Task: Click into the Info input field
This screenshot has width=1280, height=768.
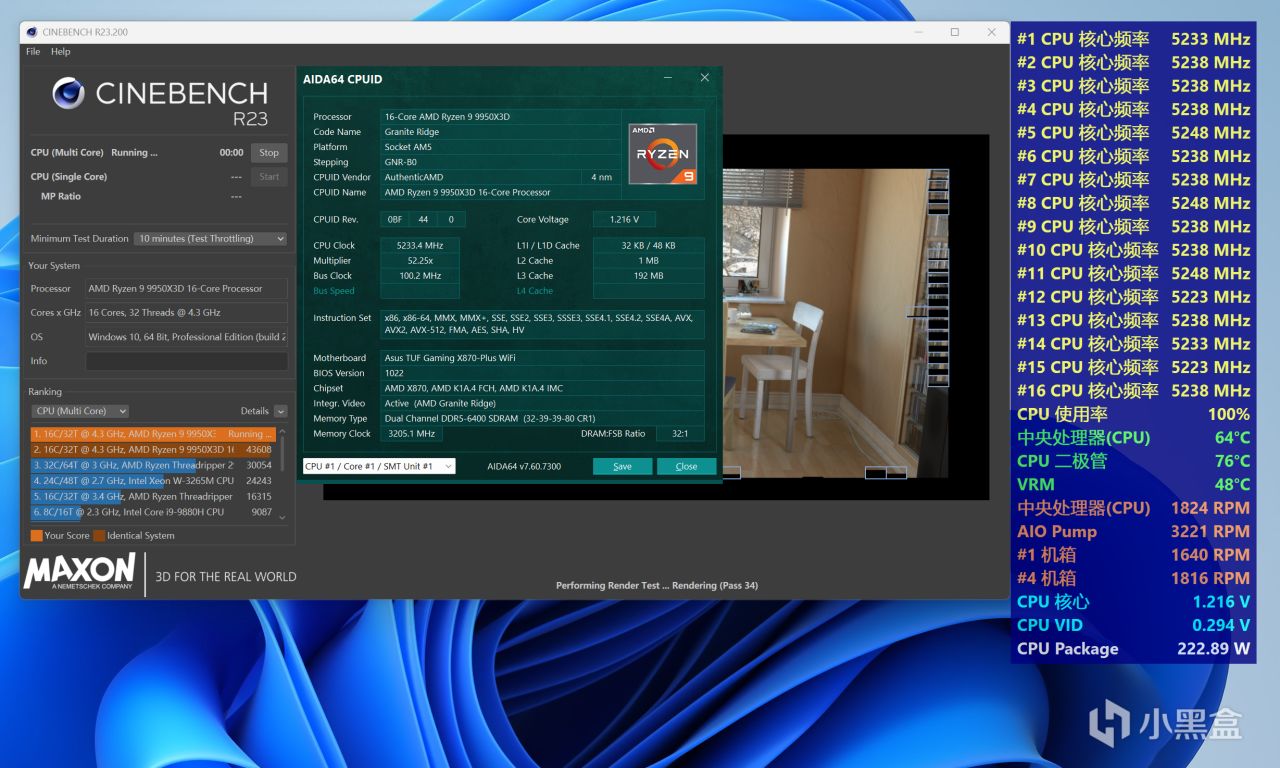Action: 186,361
